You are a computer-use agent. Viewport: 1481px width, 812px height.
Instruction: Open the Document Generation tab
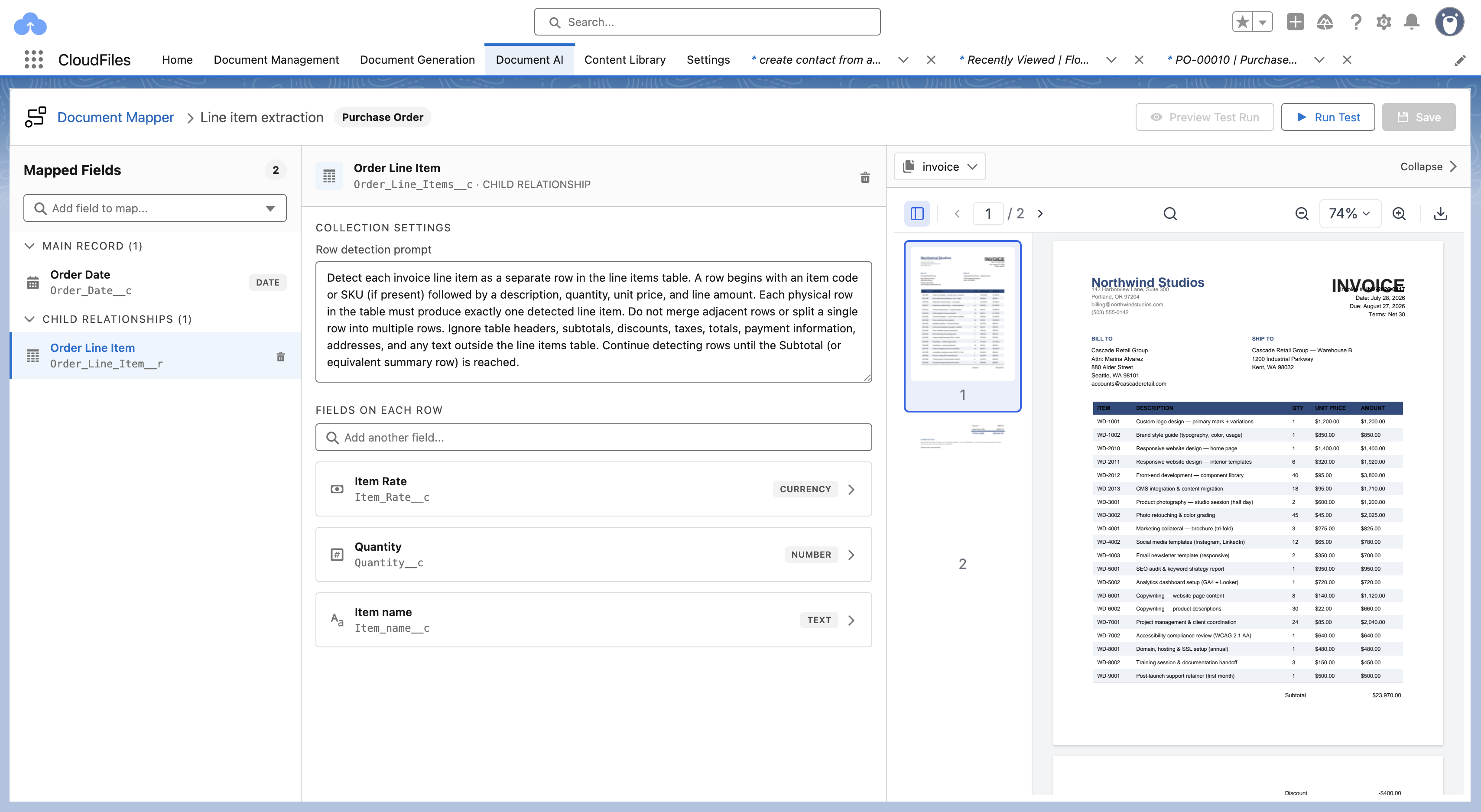(x=417, y=60)
